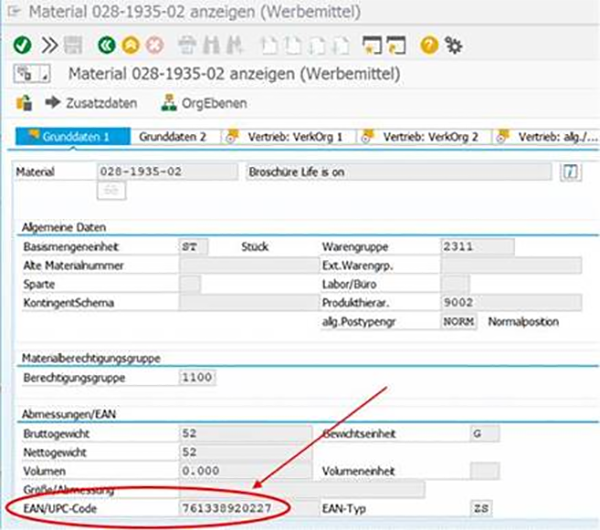Click the Materialberechtigungsgruppe section header
This screenshot has width=600, height=530.
pyautogui.click(x=91, y=359)
